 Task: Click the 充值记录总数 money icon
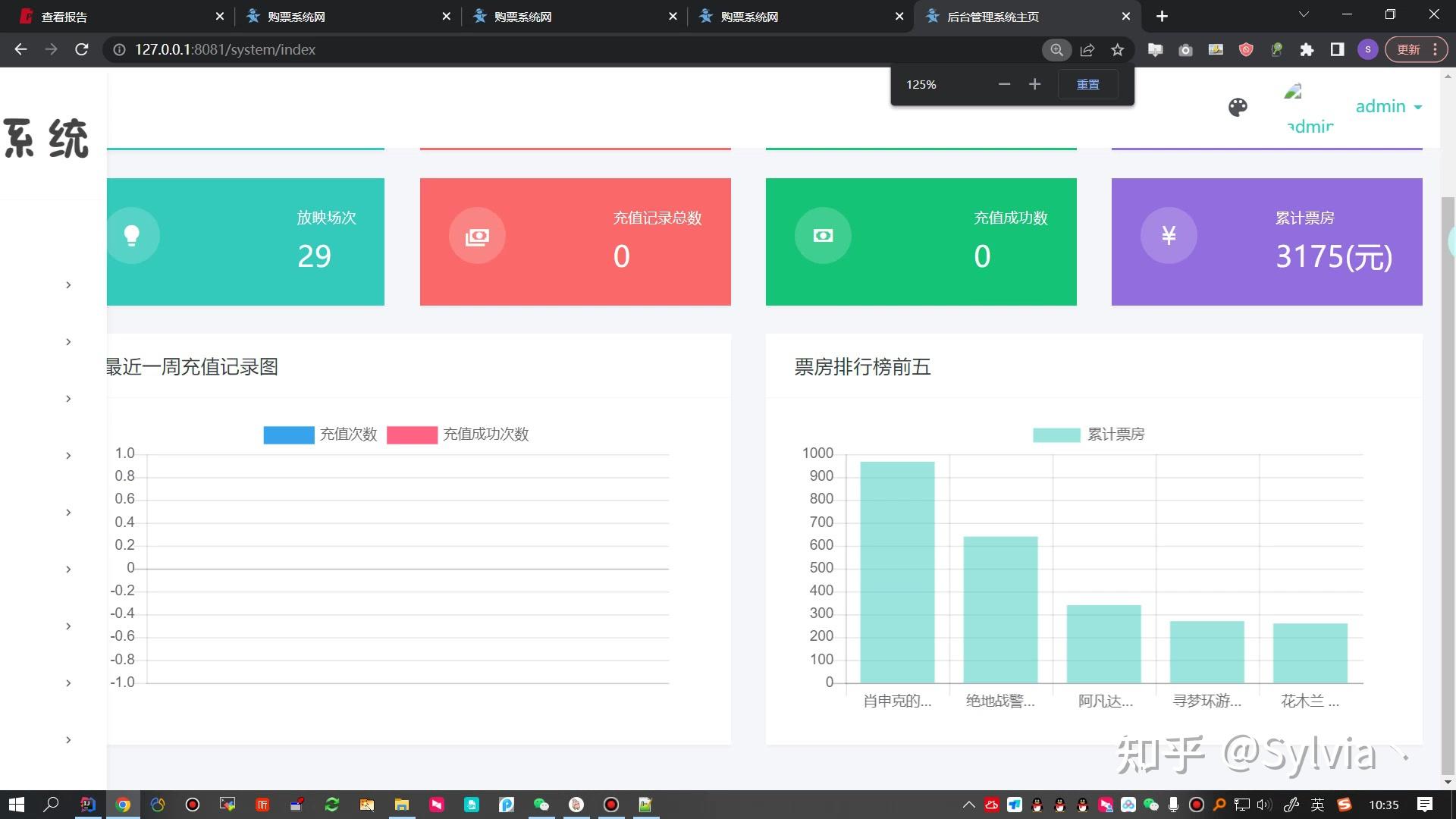(477, 236)
